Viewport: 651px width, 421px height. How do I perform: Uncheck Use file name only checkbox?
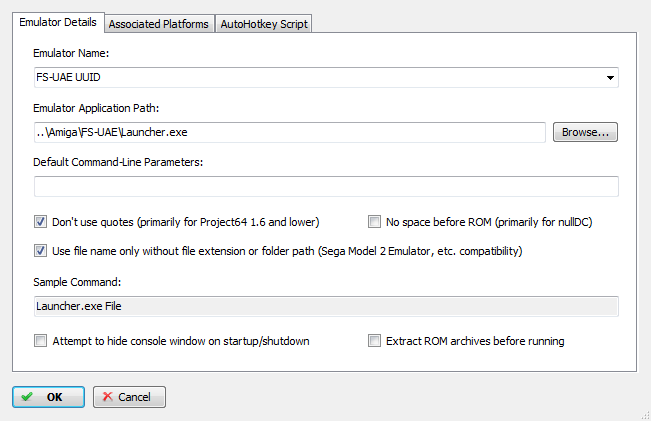pos(40,251)
